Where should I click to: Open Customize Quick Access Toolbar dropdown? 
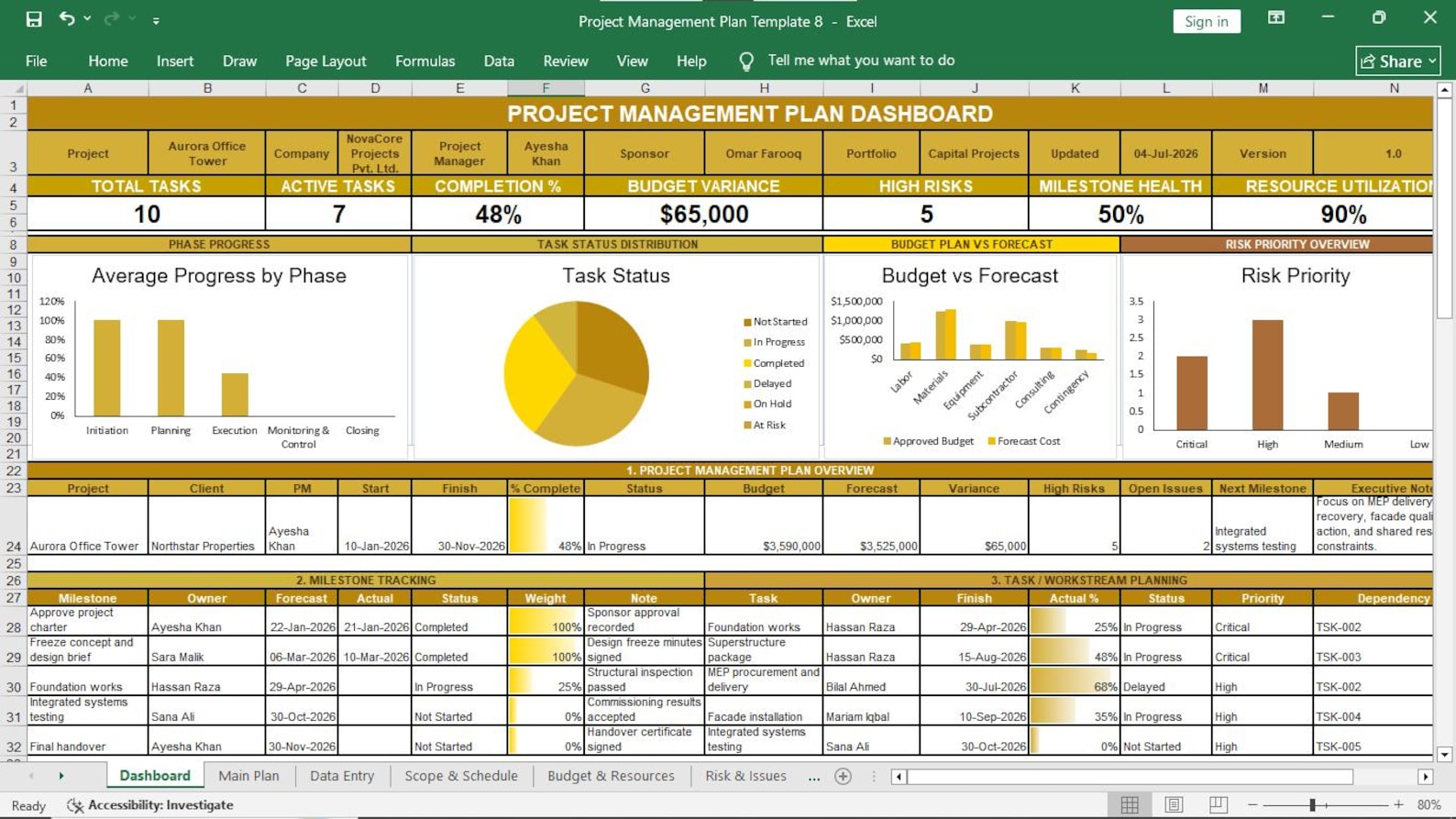coord(156,20)
